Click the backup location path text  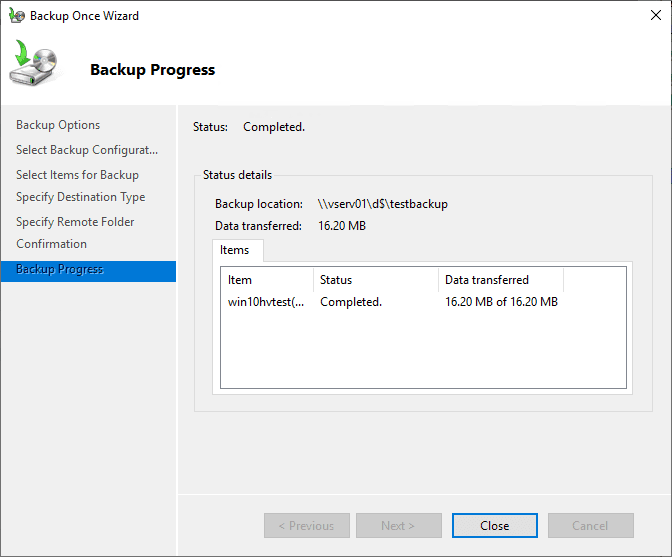(383, 204)
